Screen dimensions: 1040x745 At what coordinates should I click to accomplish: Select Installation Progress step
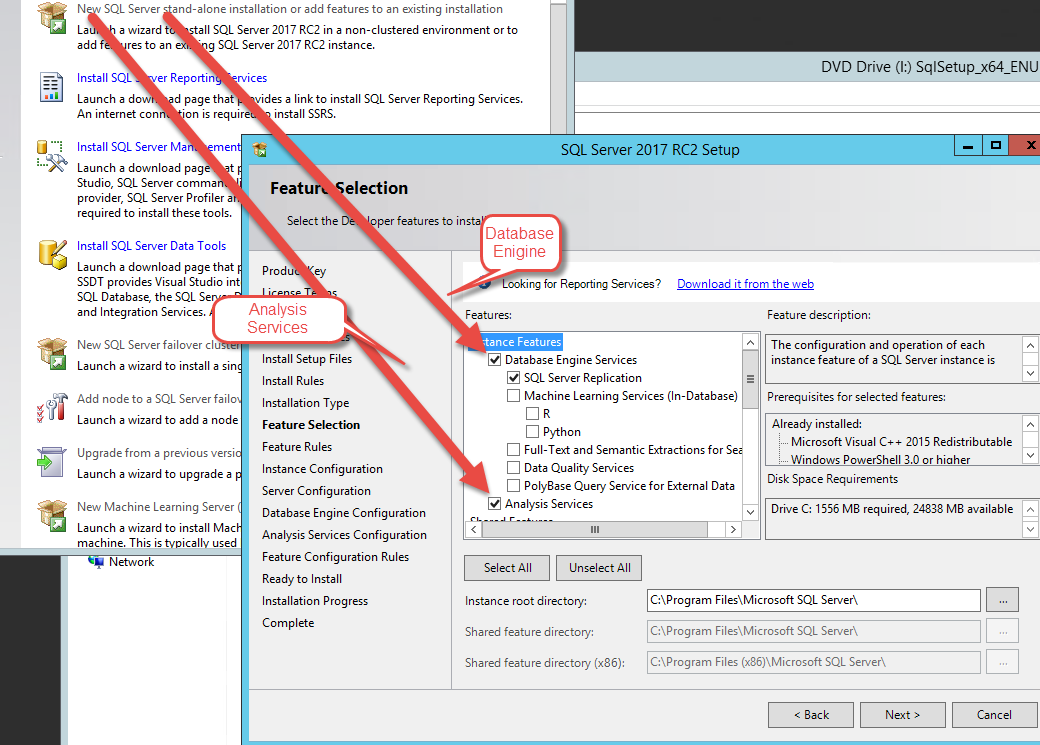click(x=314, y=600)
